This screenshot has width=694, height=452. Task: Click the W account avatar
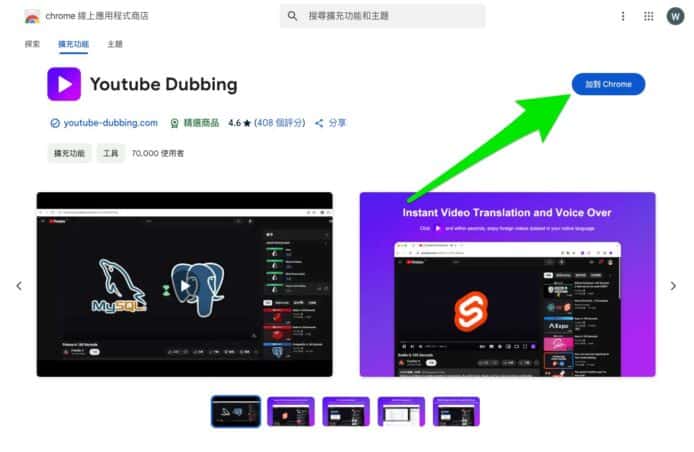[x=675, y=16]
